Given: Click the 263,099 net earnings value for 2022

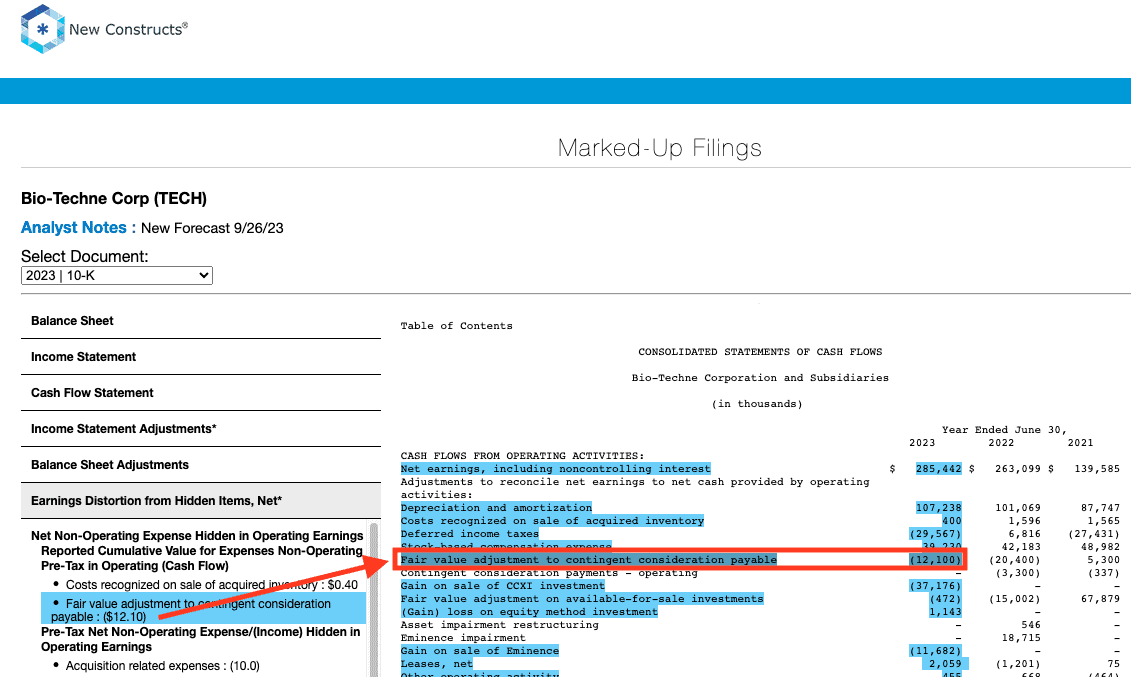Looking at the screenshot, I should (1018, 469).
